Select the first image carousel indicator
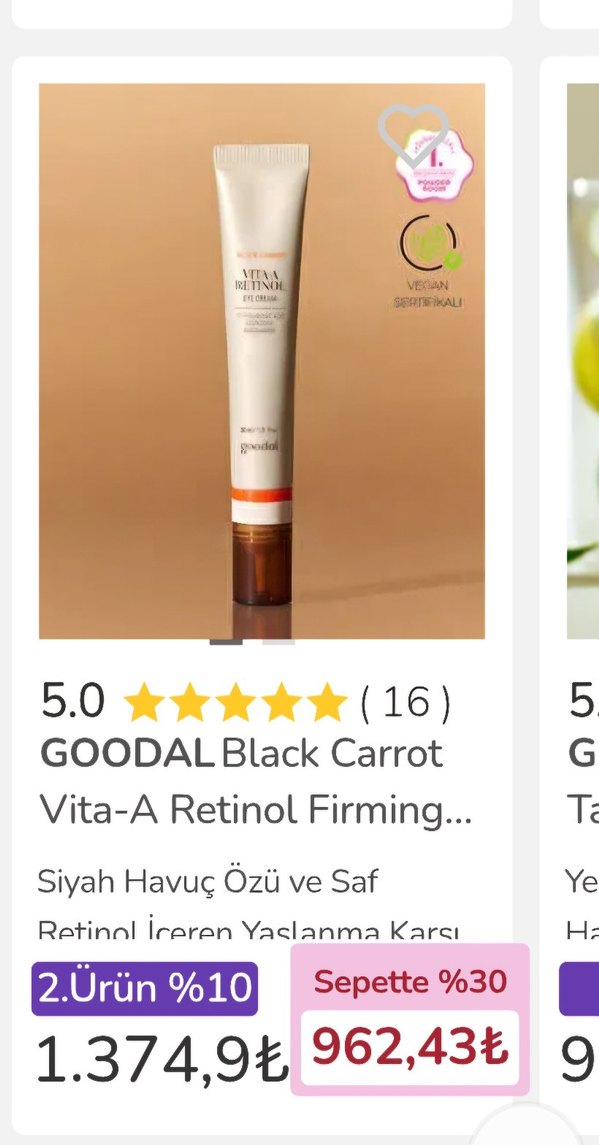 [226, 642]
